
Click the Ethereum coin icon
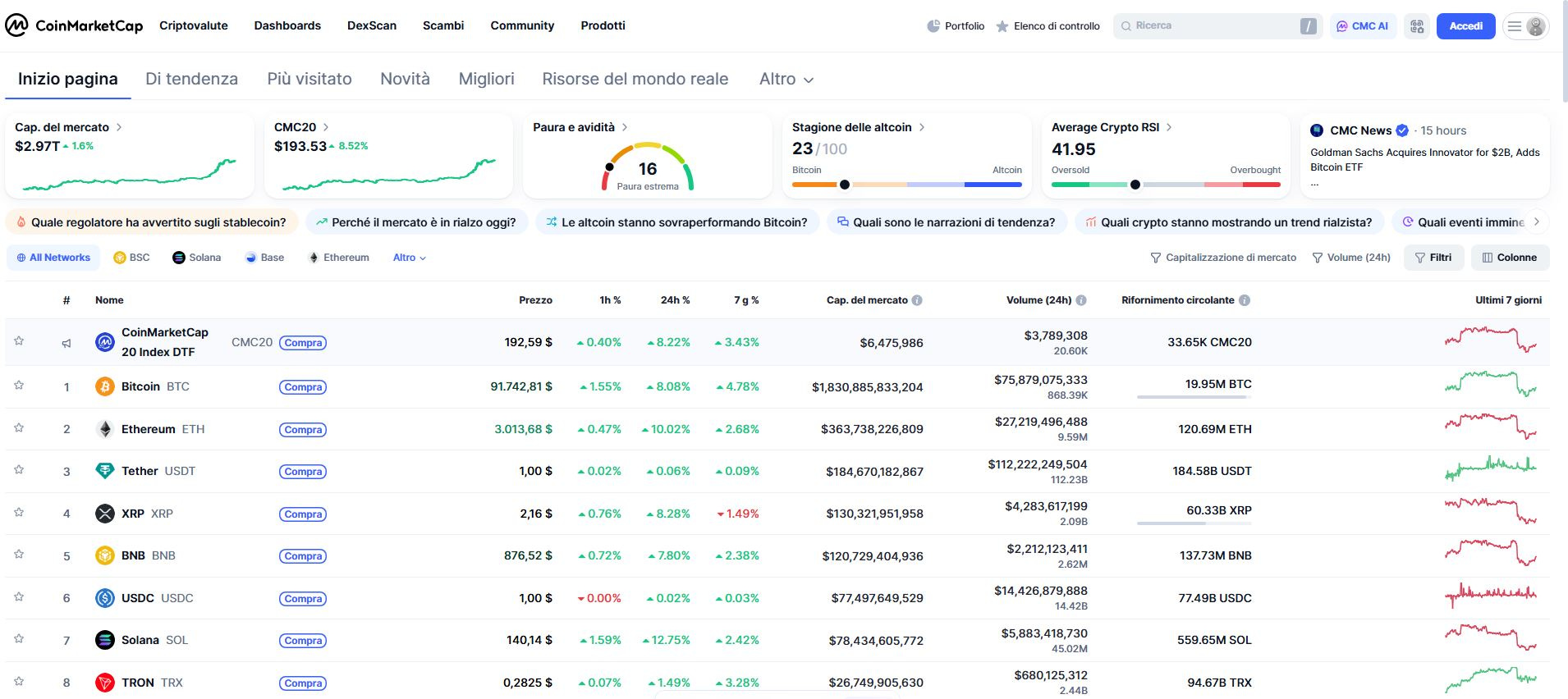point(105,429)
